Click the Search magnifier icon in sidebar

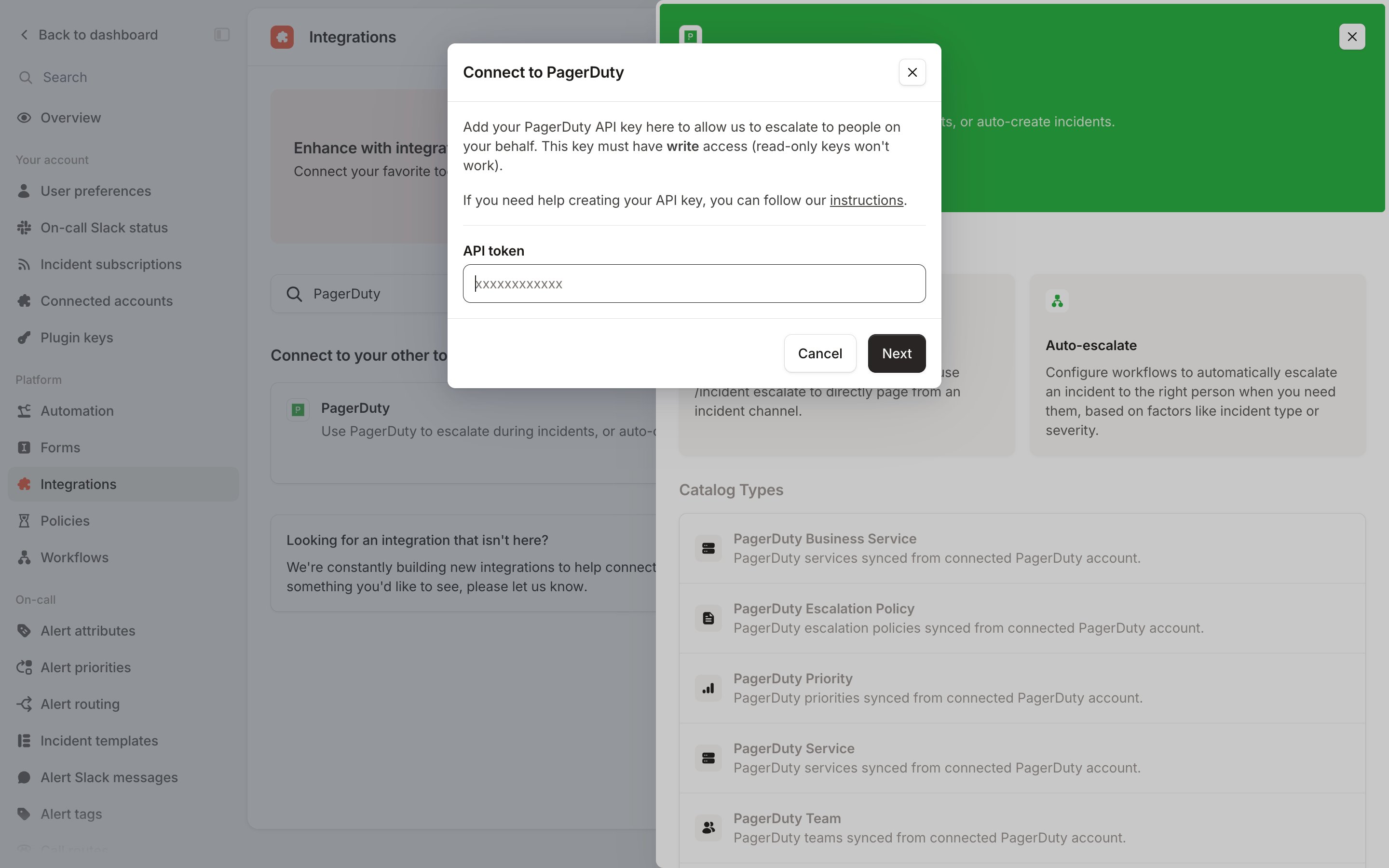pyautogui.click(x=25, y=78)
